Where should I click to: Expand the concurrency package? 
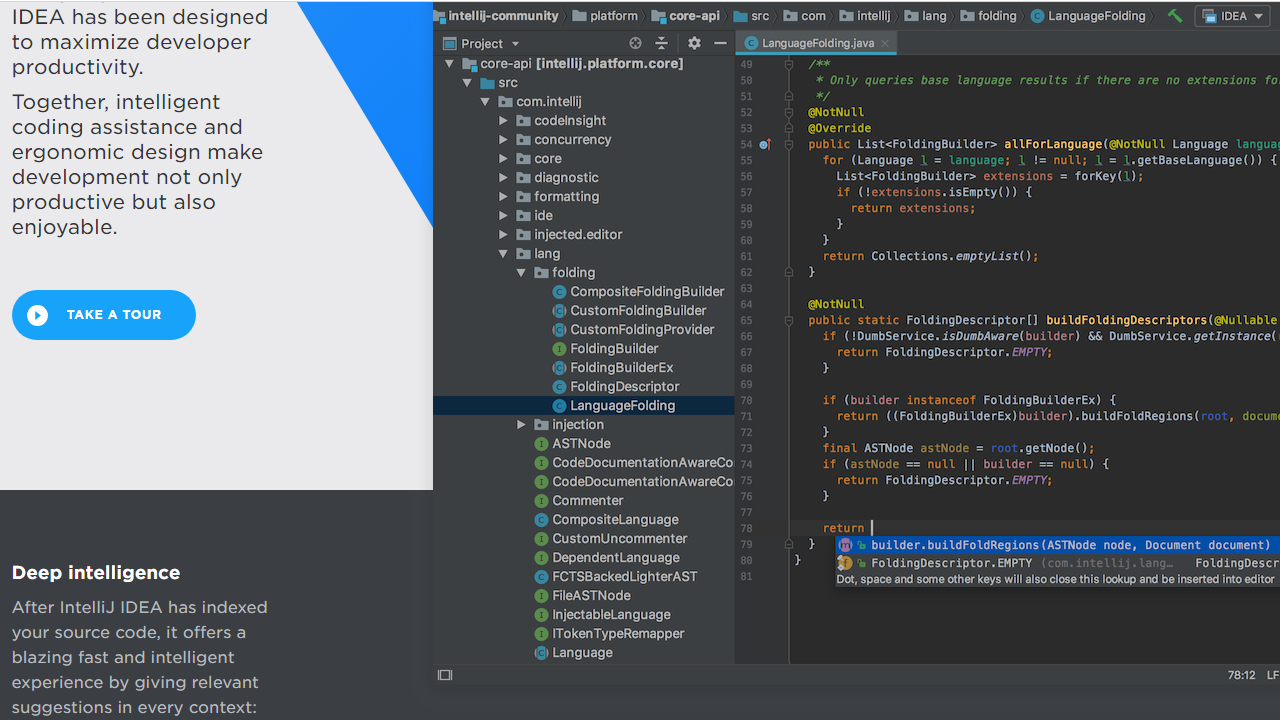coord(504,140)
